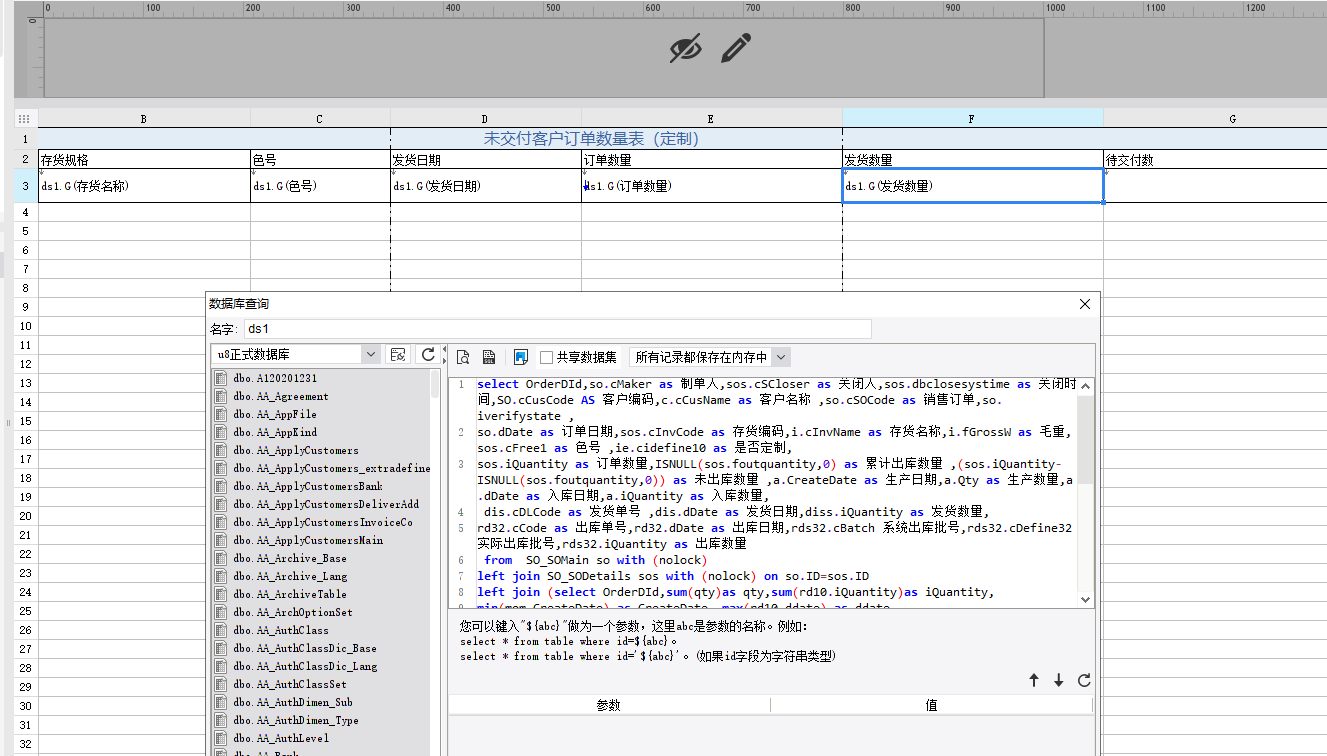Image resolution: width=1327 pixels, height=756 pixels.
Task: Select dbo.AA_AuthClassDic_Lang table
Action: click(x=305, y=667)
